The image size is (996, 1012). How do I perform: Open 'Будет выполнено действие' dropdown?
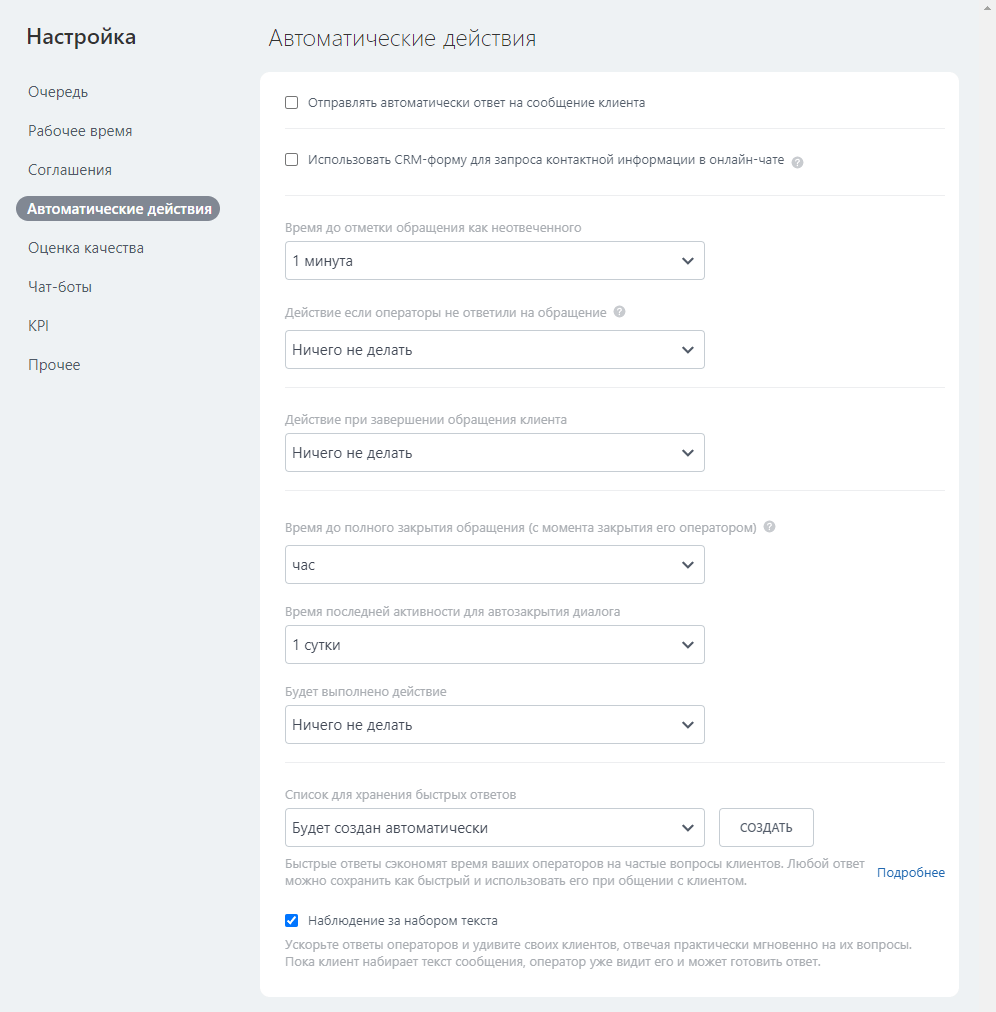(494, 724)
